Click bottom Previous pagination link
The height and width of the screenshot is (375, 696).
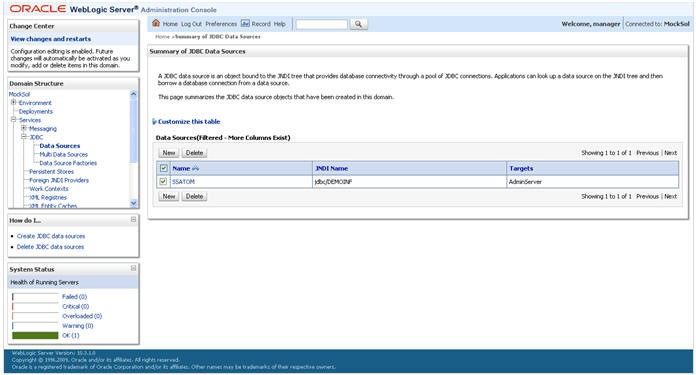pyautogui.click(x=647, y=196)
